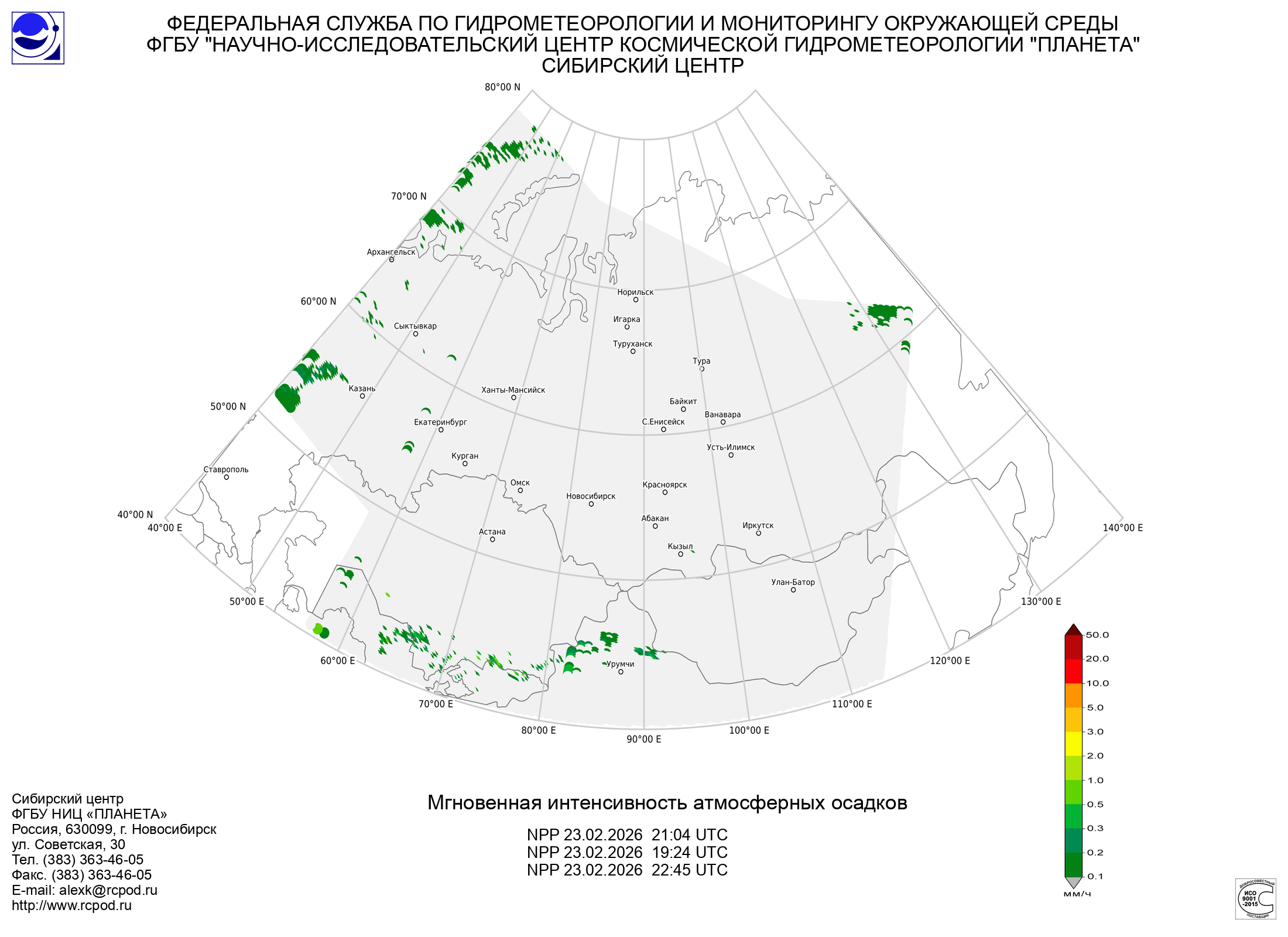Click the Stavropol city marker circle
The height and width of the screenshot is (937, 1288).
click(x=227, y=477)
